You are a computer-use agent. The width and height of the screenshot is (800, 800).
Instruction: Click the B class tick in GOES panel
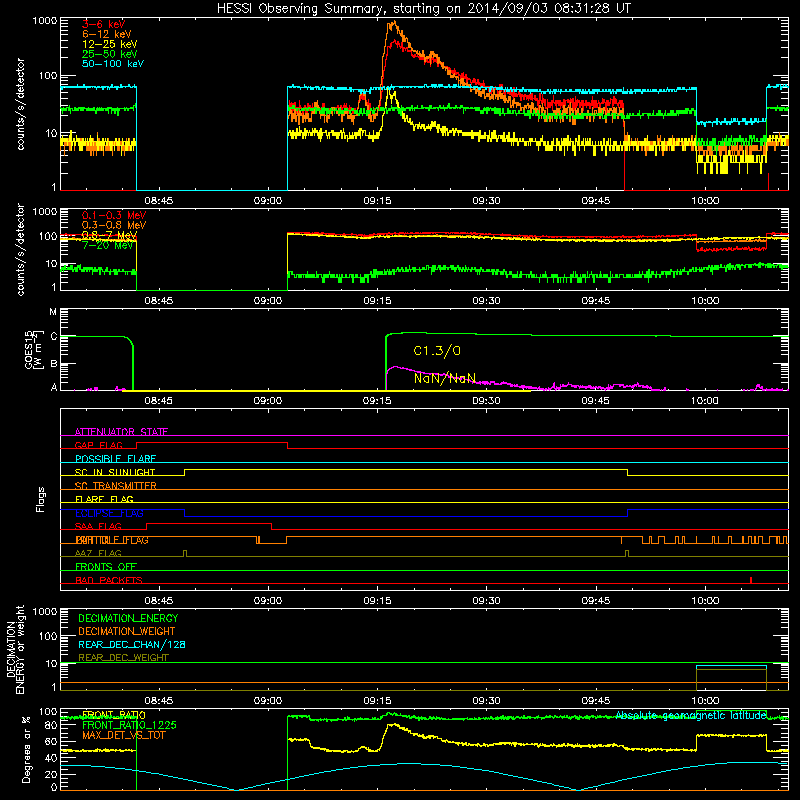[54, 364]
